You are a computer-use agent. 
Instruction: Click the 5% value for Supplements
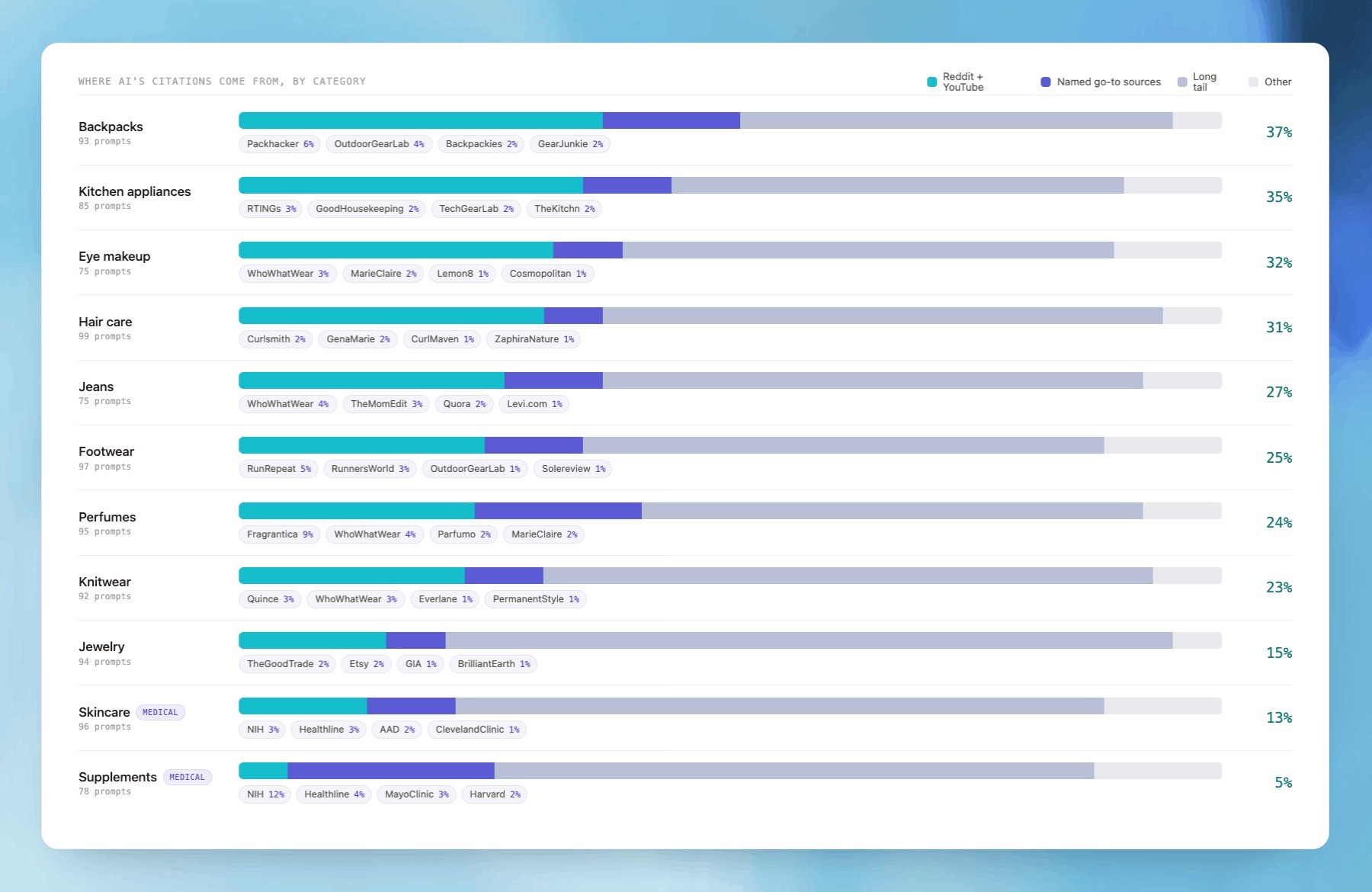pos(1284,782)
